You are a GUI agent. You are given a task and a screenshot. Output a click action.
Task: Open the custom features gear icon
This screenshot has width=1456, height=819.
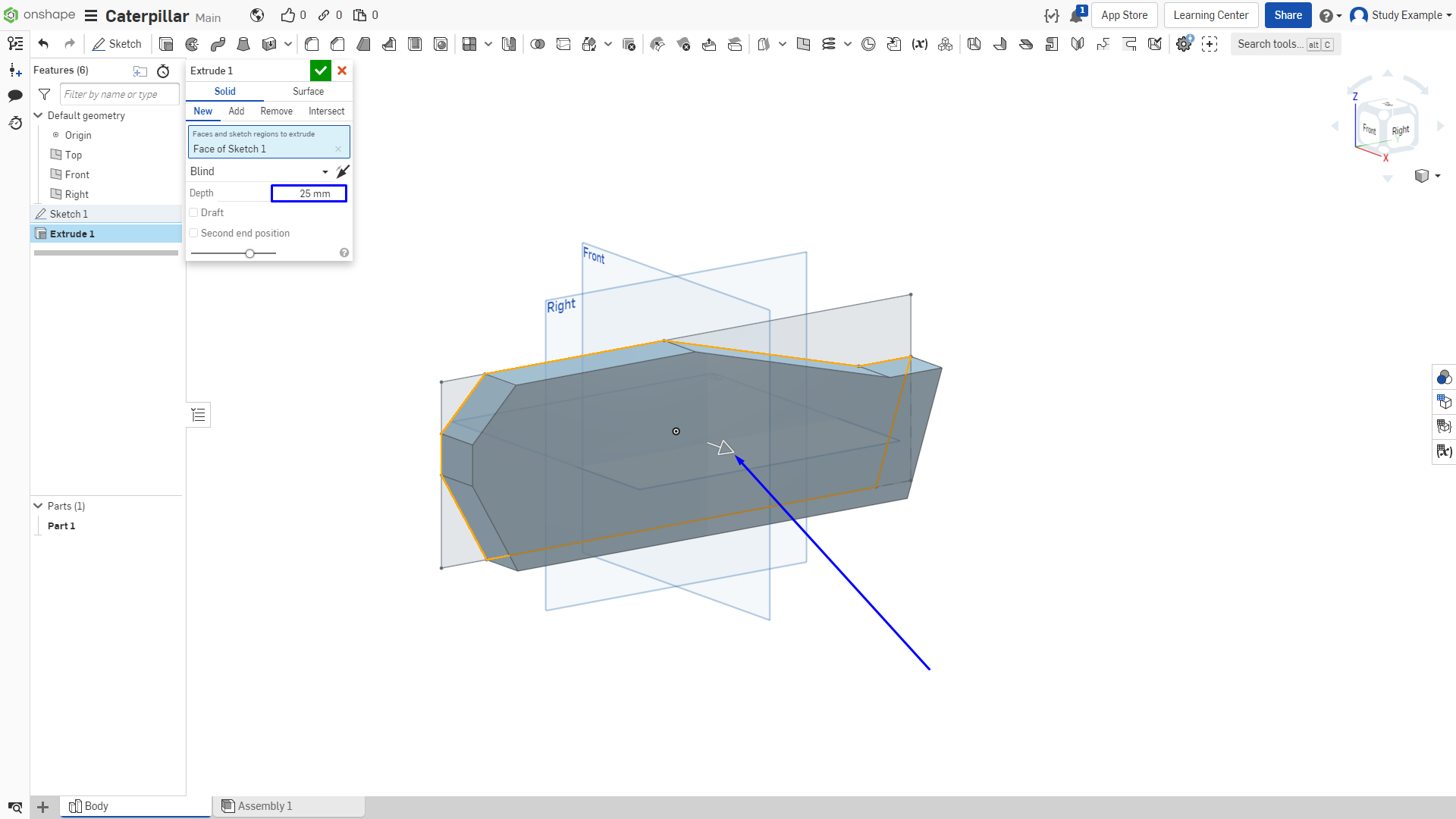(x=1184, y=44)
